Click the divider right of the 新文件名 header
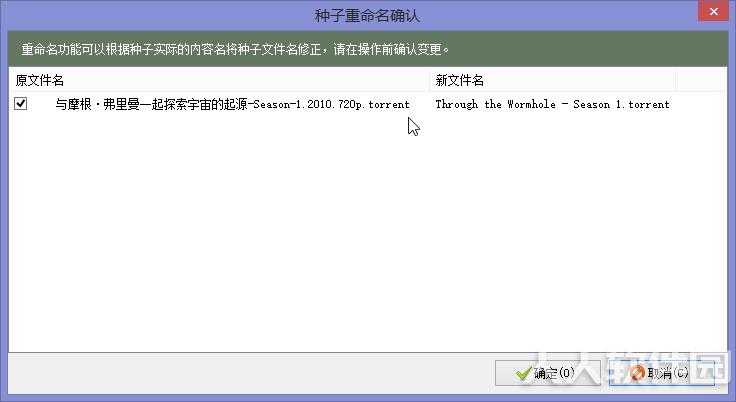Image resolution: width=736 pixels, height=402 pixels. (x=675, y=80)
